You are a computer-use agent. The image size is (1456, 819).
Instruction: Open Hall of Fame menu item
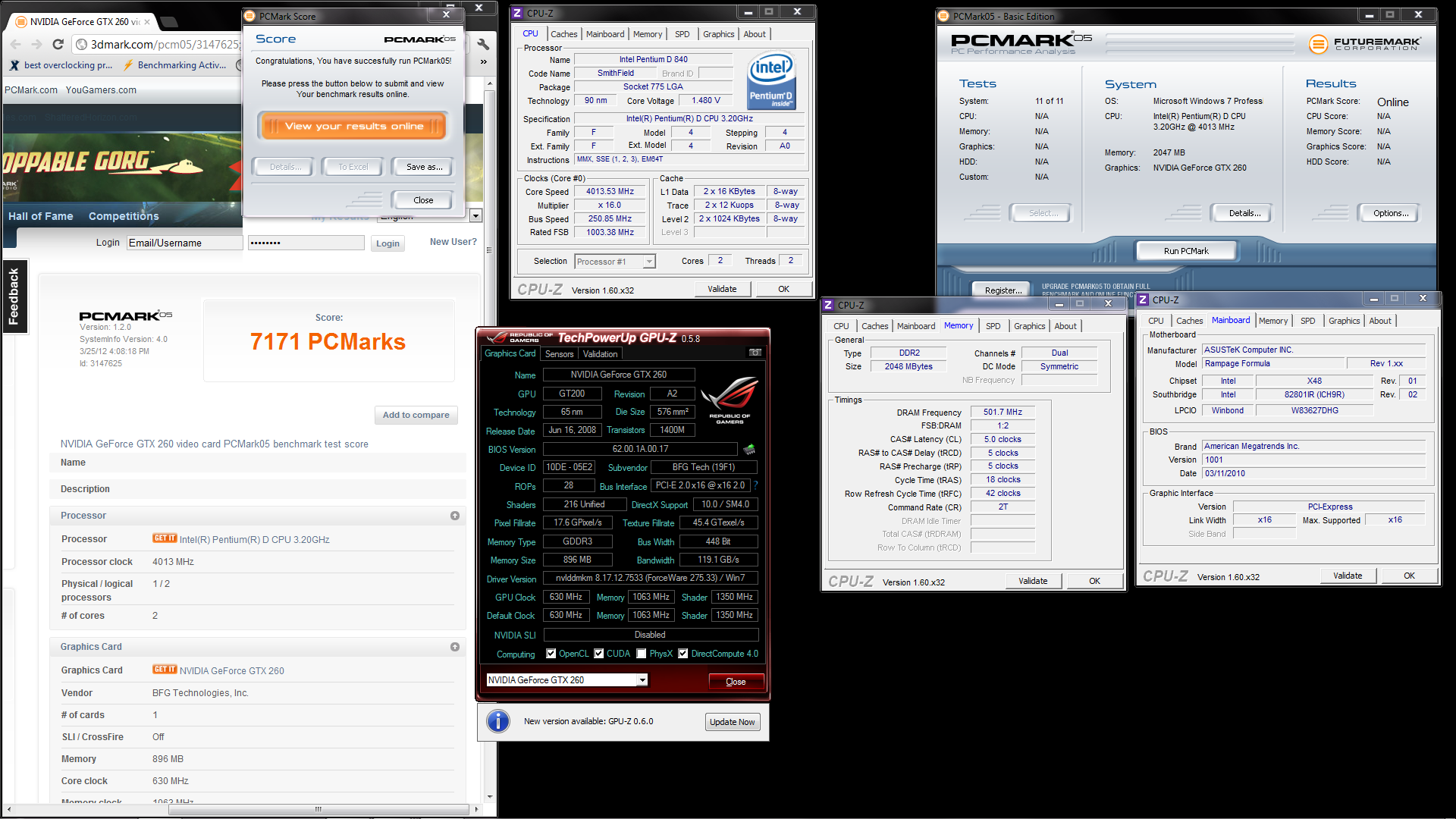[x=41, y=216]
